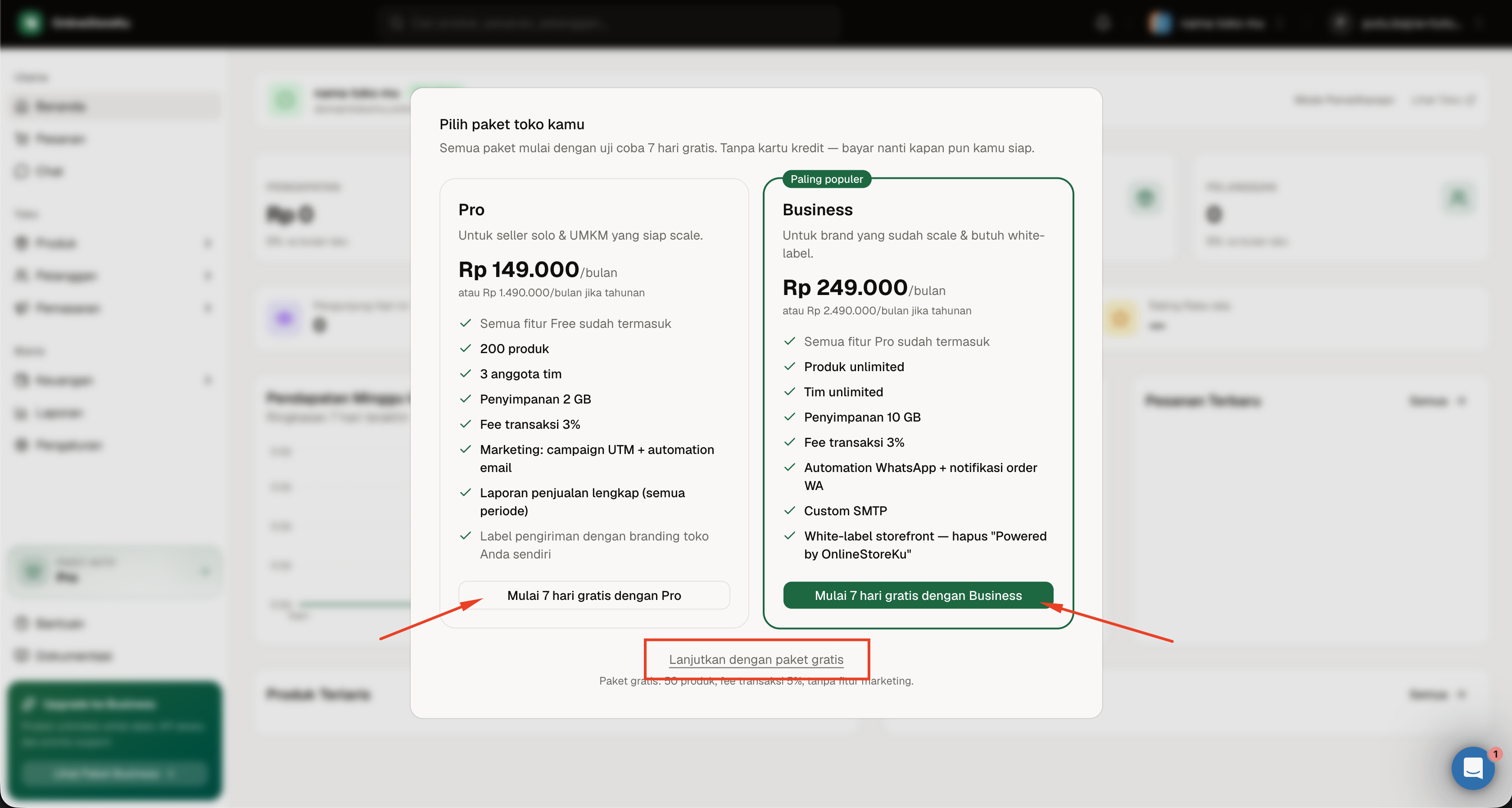
Task: Click the "Pilih paket toko kamu" heading
Action: coord(512,124)
